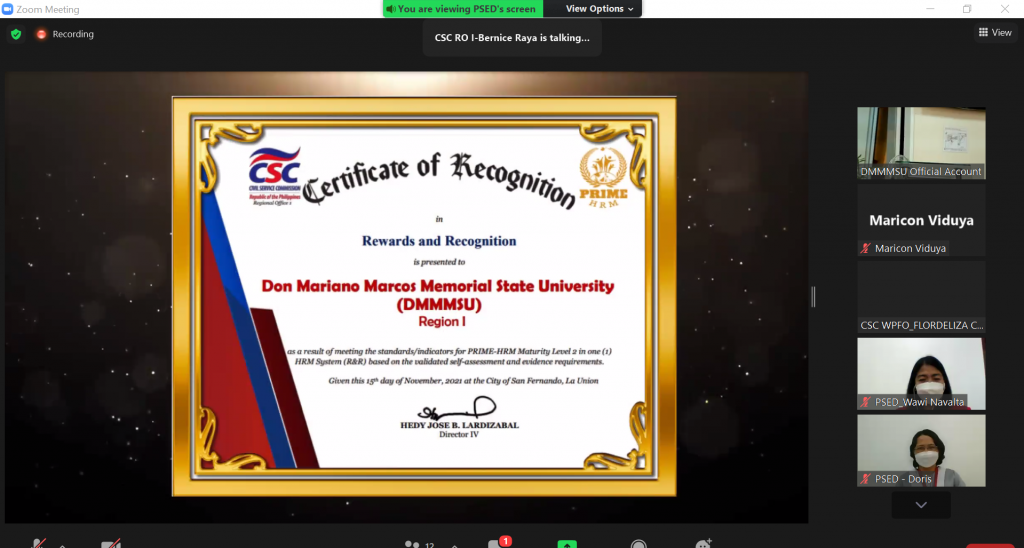Image resolution: width=1024 pixels, height=548 pixels.
Task: Click the green encryption shield icon
Action: click(x=16, y=34)
